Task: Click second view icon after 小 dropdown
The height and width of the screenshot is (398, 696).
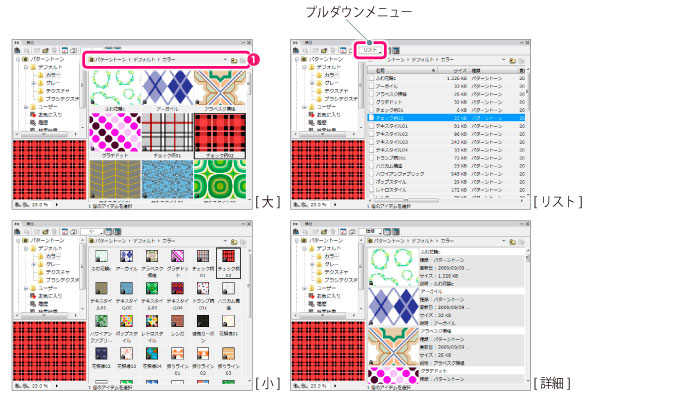Action: [117, 232]
